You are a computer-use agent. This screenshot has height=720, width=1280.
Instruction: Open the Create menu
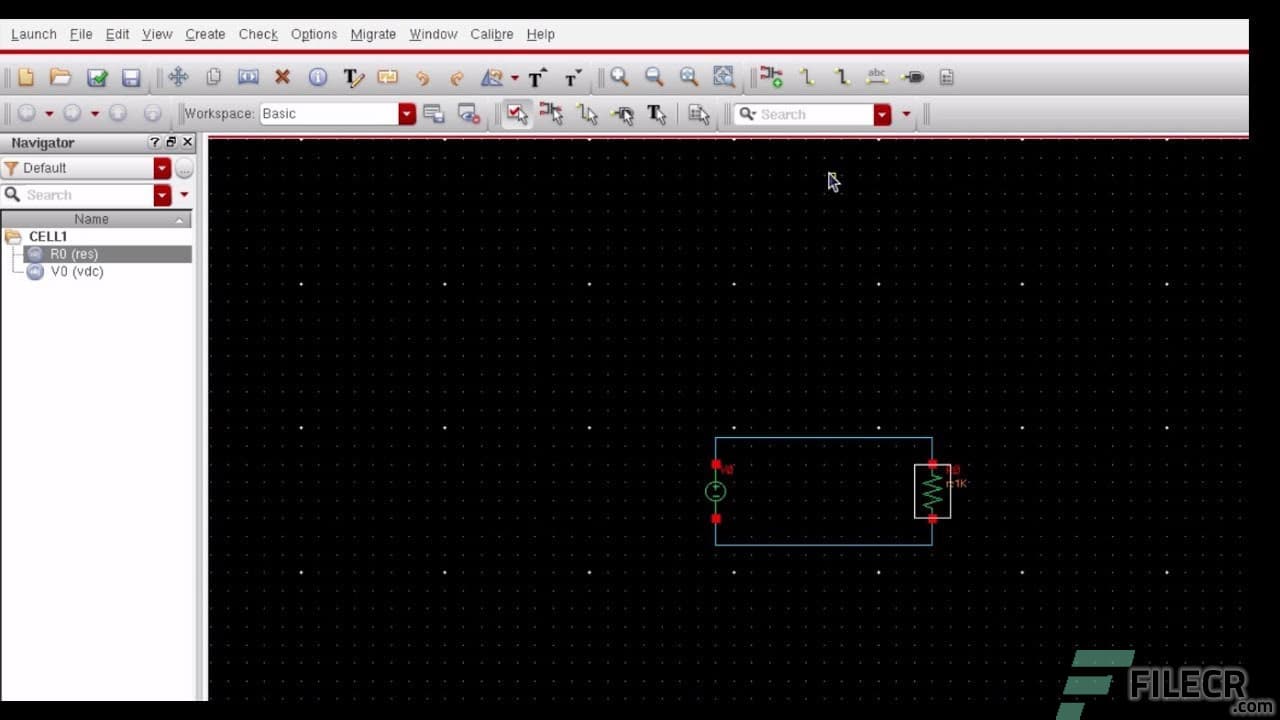(x=205, y=33)
